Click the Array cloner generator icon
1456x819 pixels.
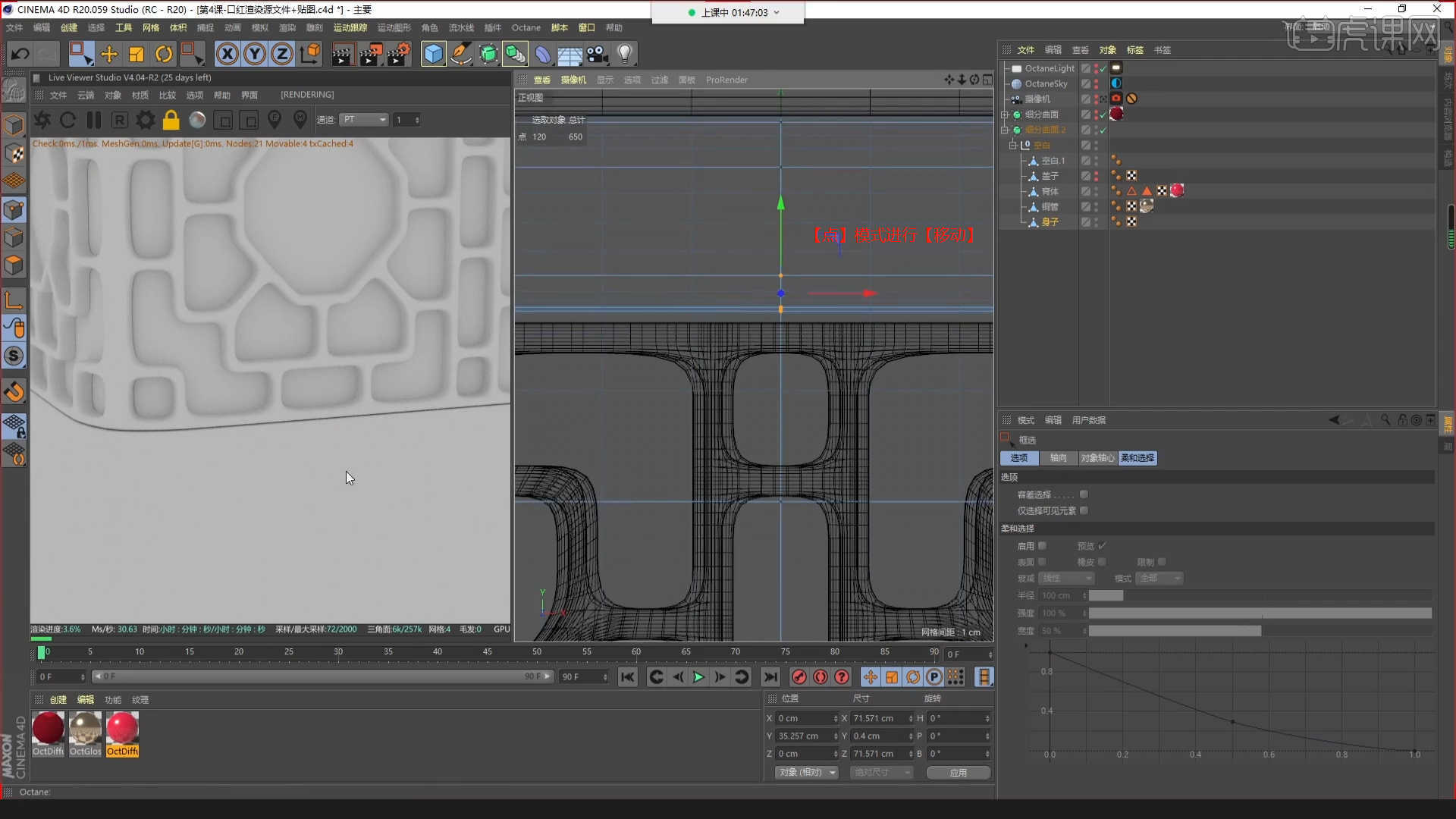point(516,54)
